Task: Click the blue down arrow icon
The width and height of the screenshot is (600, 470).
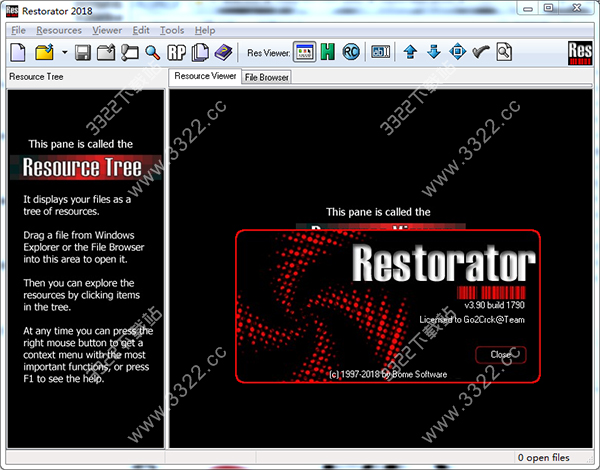Action: [433, 52]
